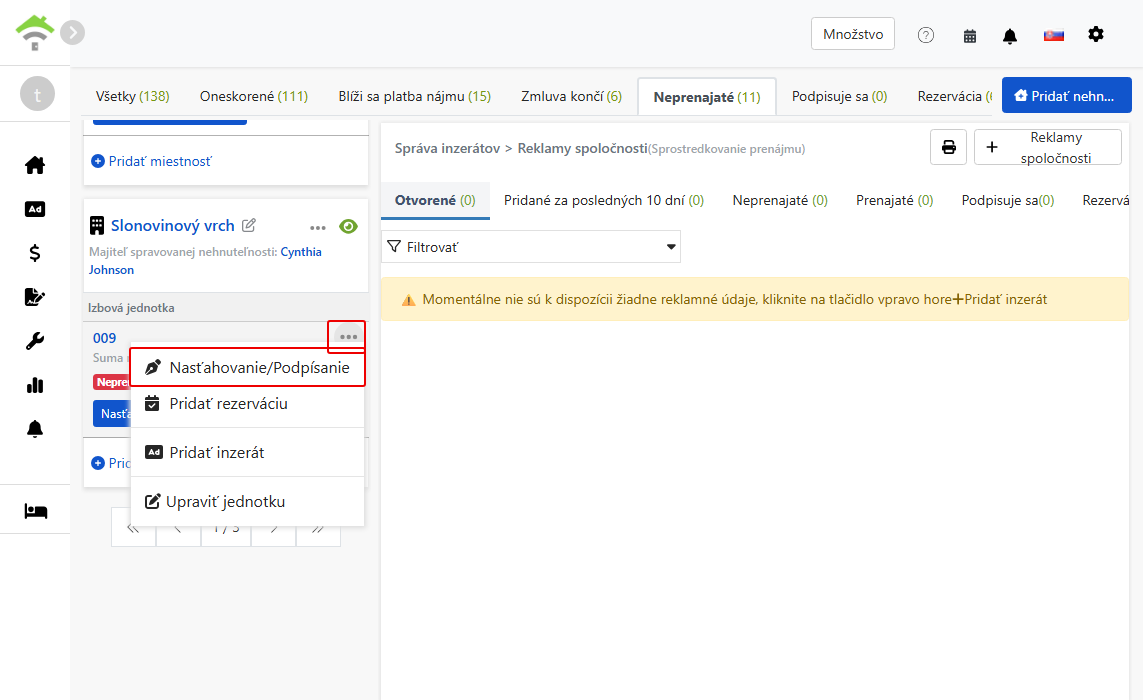Click the three-dot menu for unit 009
Viewport: 1143px width, 700px height.
(x=348, y=337)
